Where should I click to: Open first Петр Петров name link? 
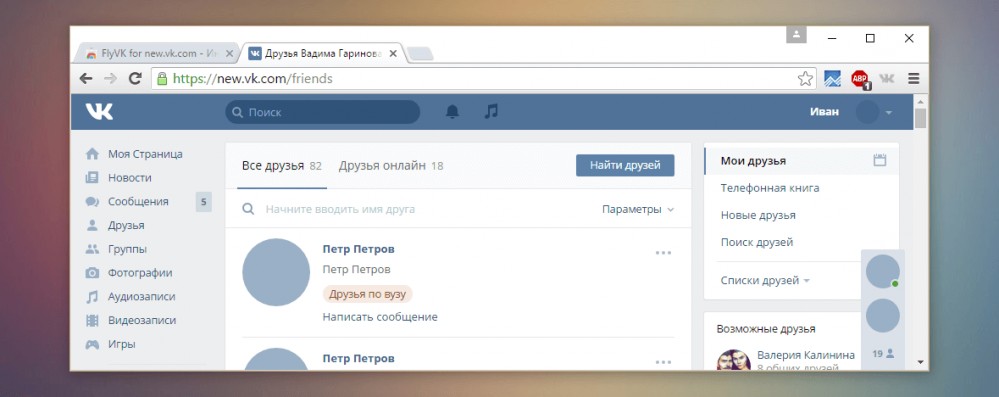coord(359,249)
